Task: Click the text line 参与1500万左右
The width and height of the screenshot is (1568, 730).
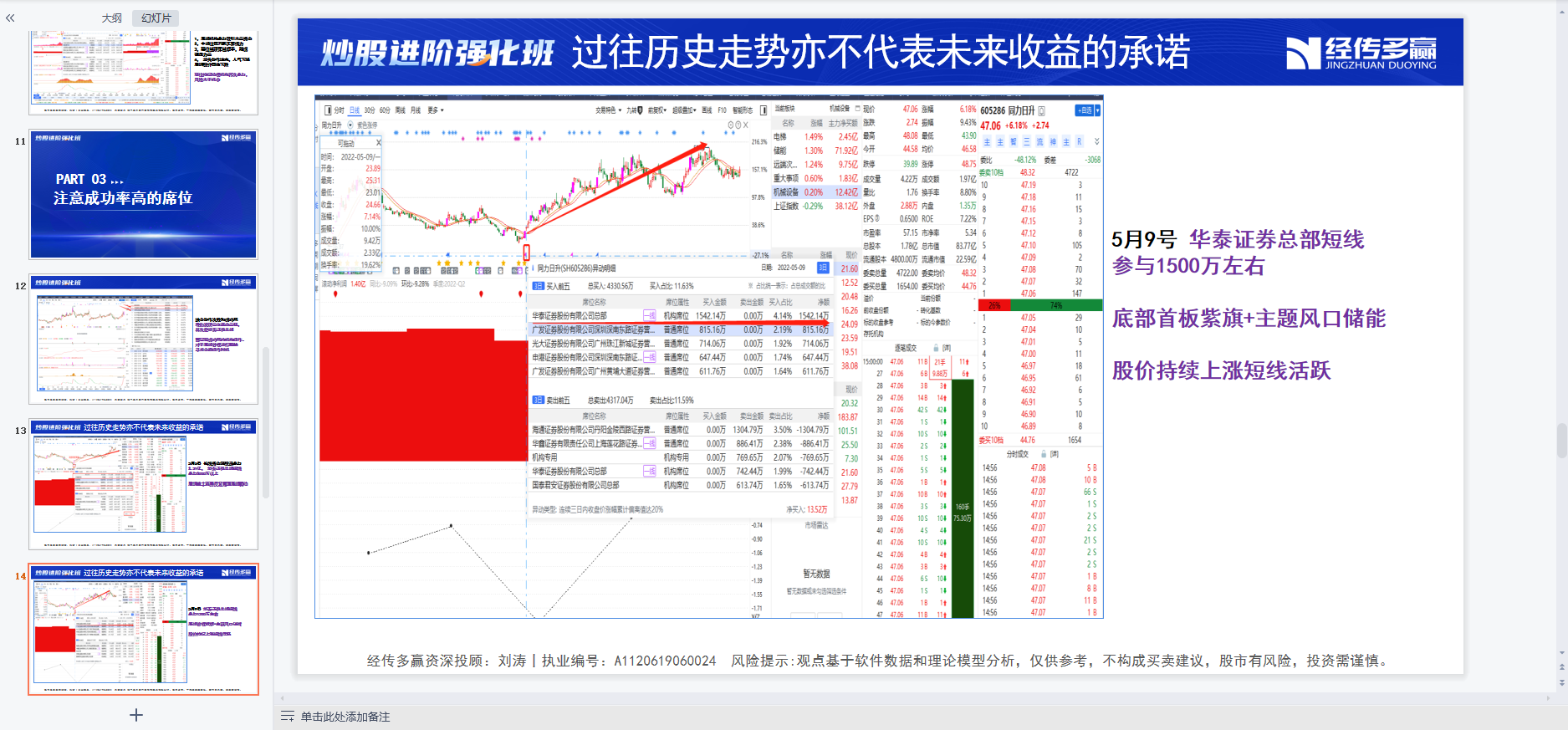Action: [x=1187, y=267]
